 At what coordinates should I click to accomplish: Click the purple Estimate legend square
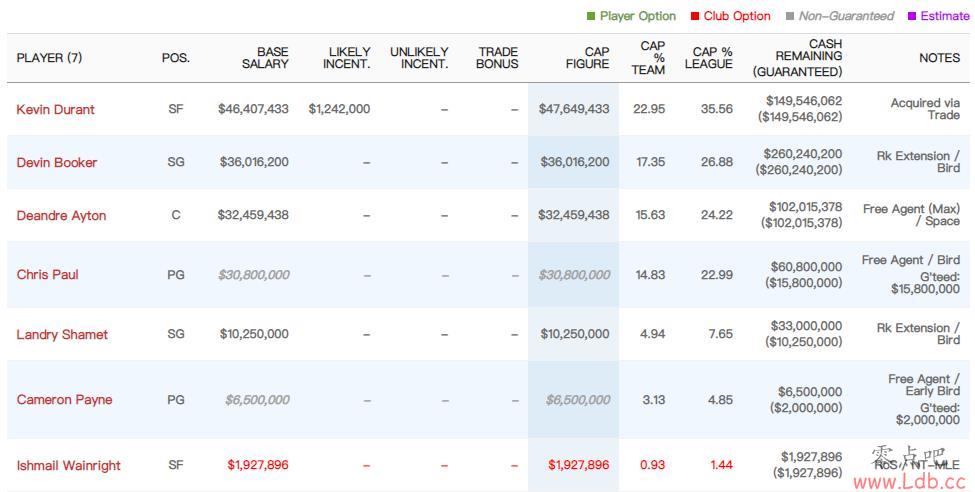point(912,17)
